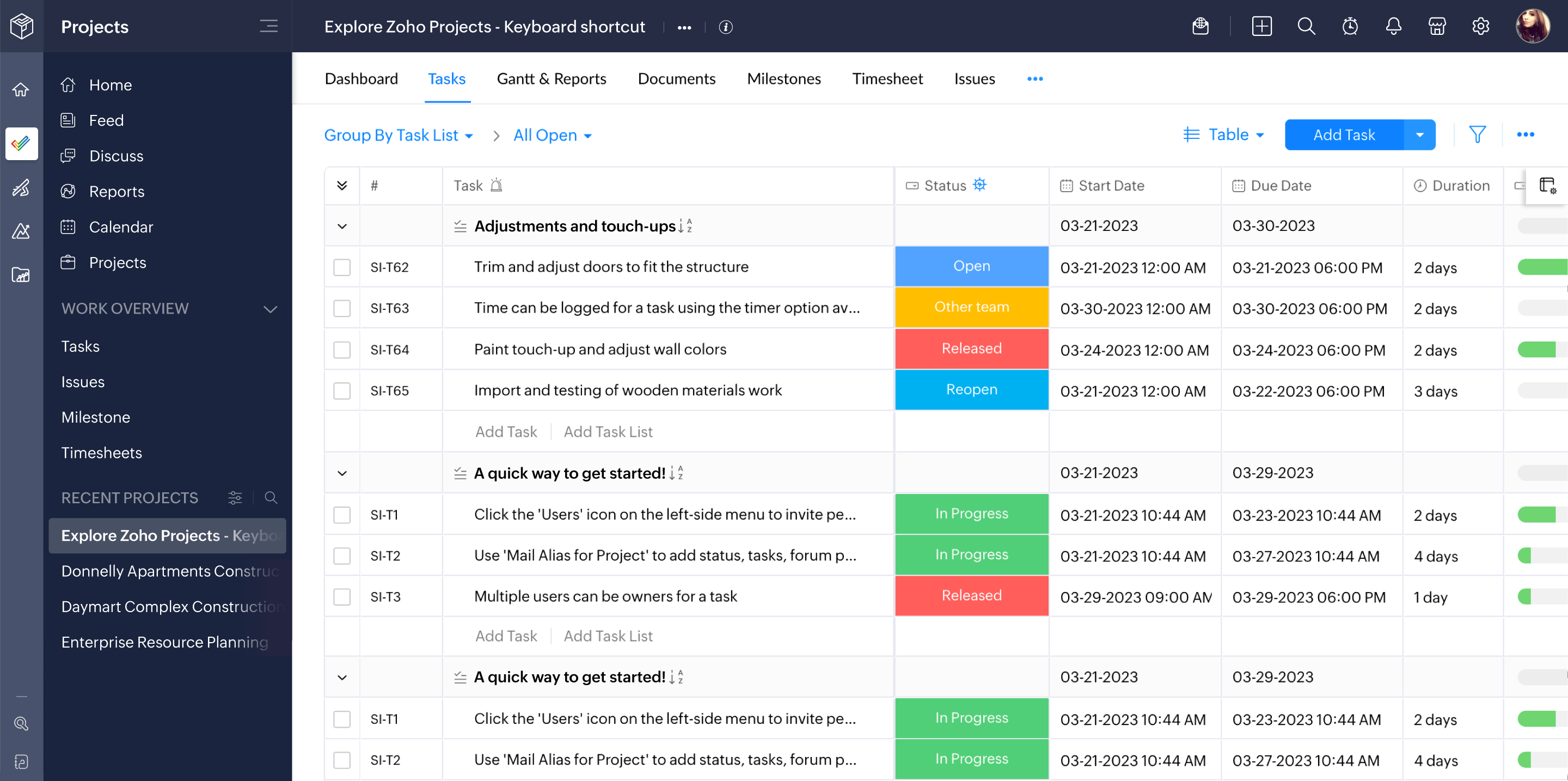The width and height of the screenshot is (1568, 781).
Task: Click the blue Add Task button
Action: pos(1343,135)
